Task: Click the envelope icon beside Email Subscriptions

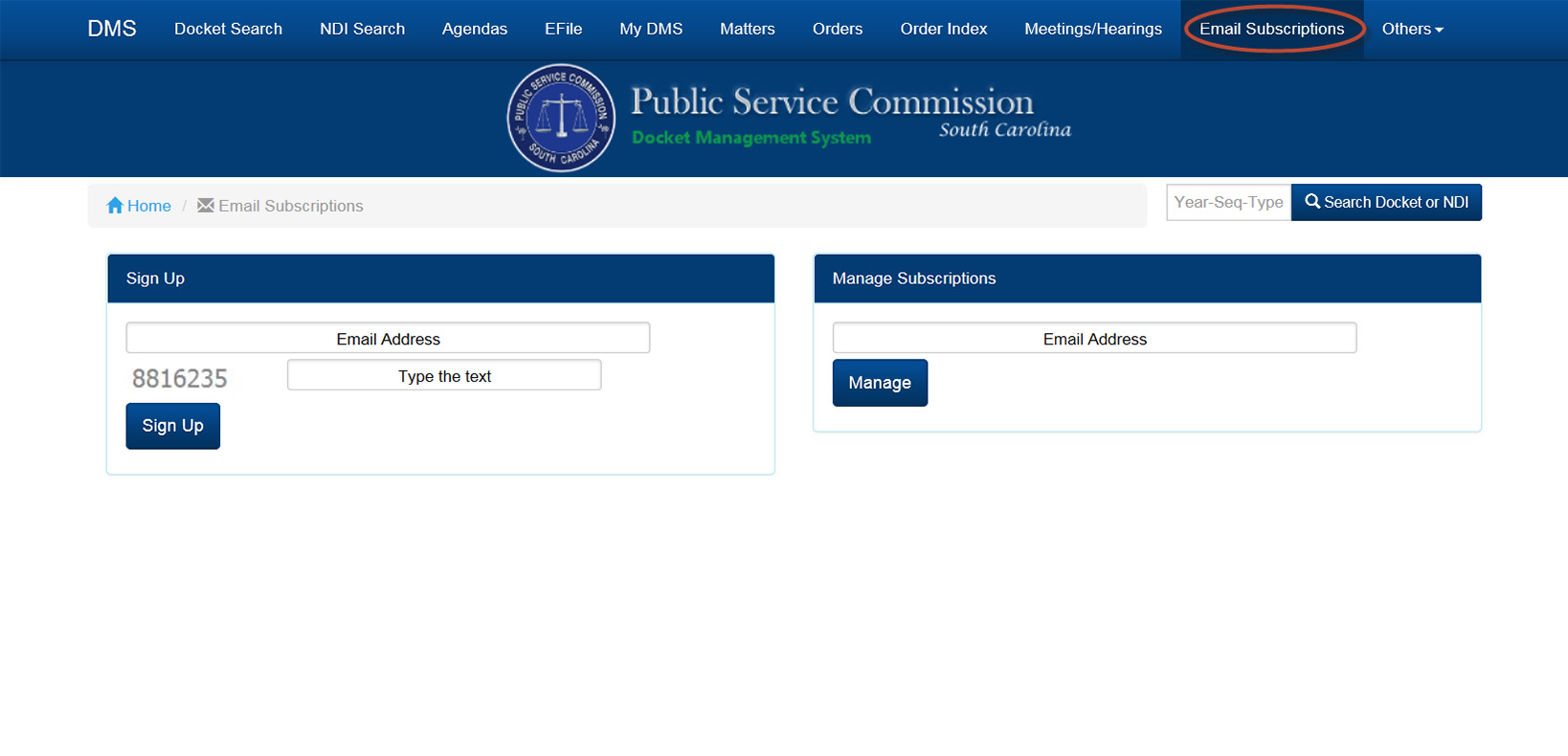Action: pyautogui.click(x=205, y=206)
